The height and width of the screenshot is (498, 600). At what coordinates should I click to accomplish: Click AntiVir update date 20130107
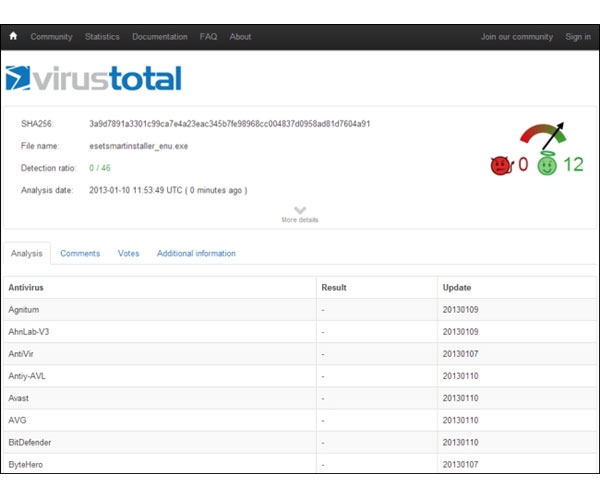point(460,354)
